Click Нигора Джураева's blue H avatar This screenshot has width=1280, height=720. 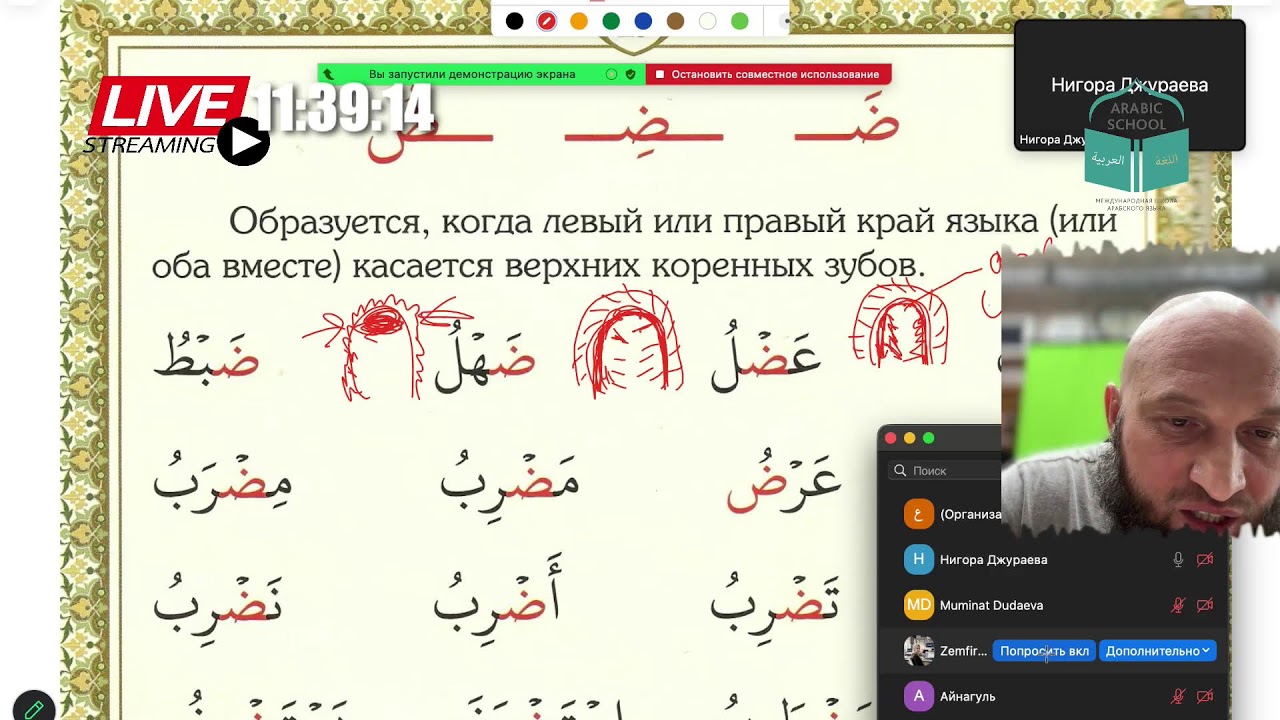click(x=919, y=560)
